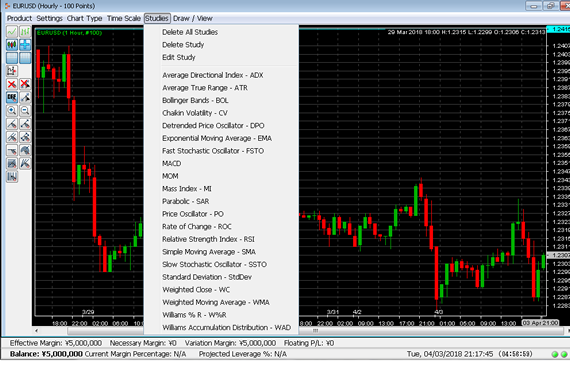The height and width of the screenshot is (371, 570).
Task: Zoom out of the chart
Action: pyautogui.click(x=25, y=110)
